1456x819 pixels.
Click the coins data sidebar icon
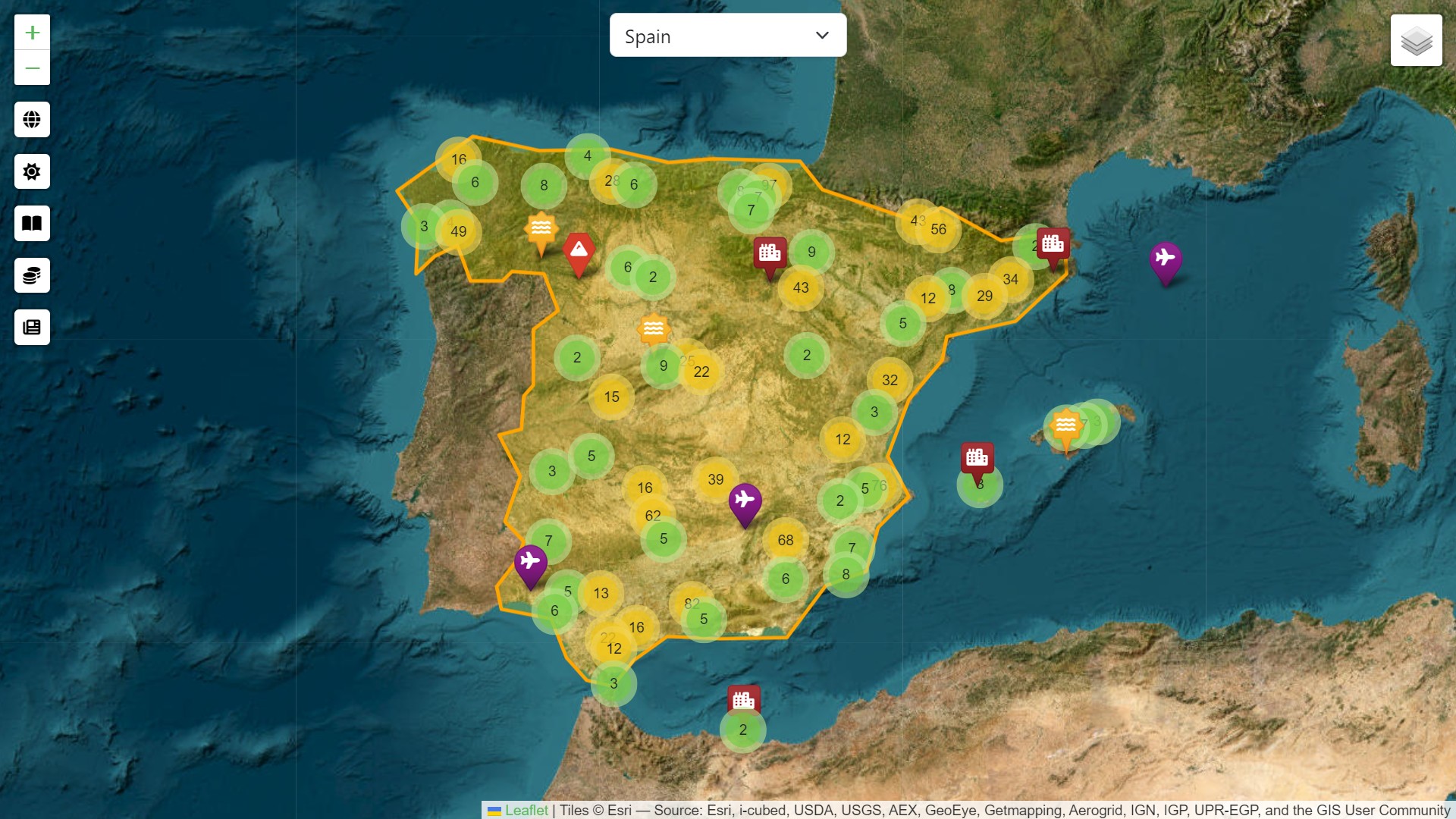[x=32, y=275]
